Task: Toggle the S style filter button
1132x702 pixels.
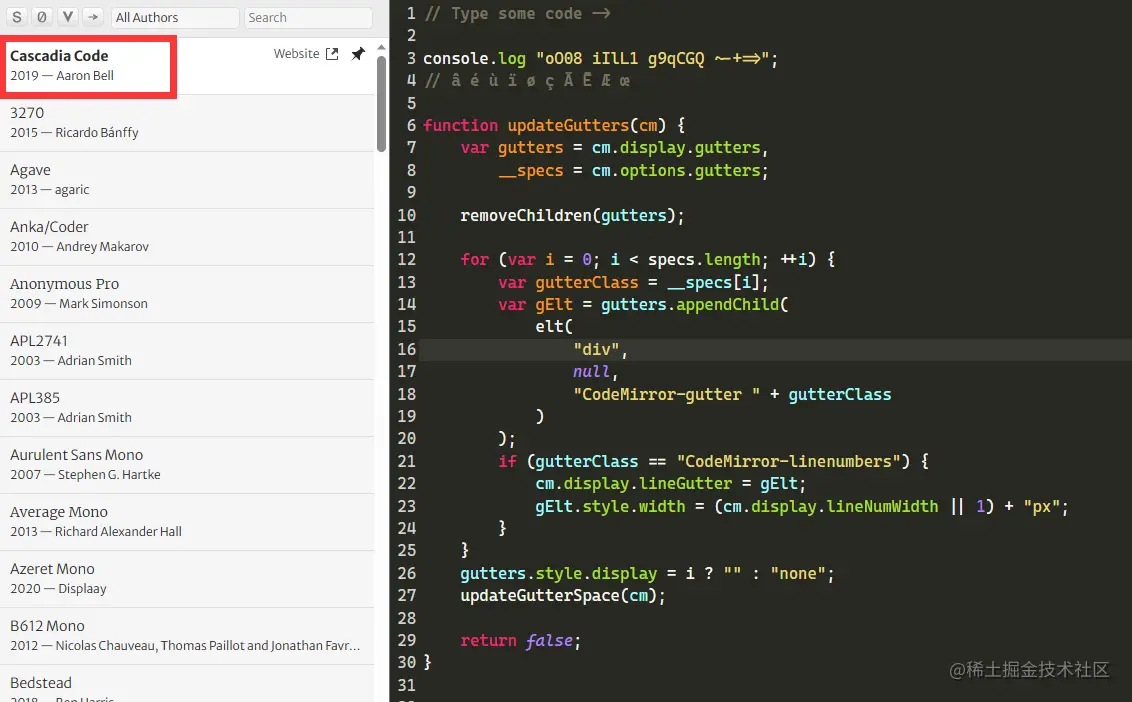Action: tap(17, 17)
